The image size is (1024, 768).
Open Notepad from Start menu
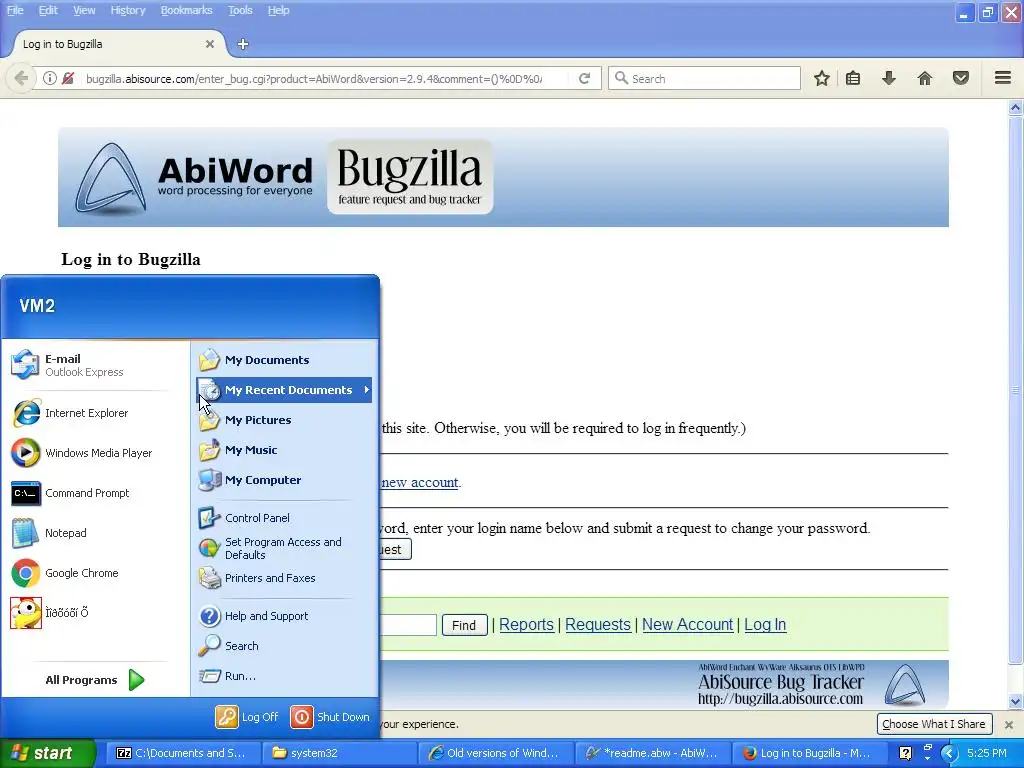91,533
